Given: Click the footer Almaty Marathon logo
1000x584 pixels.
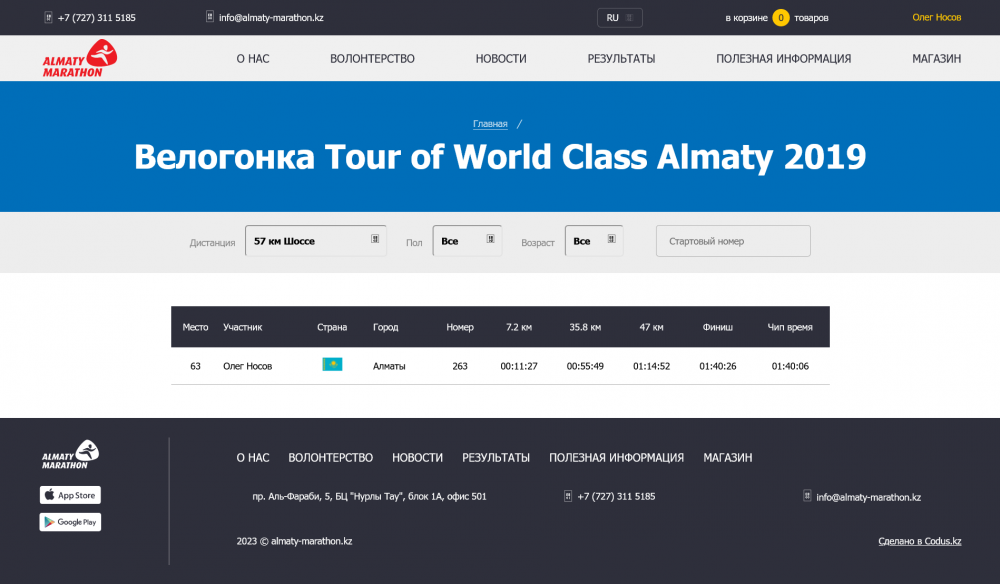Looking at the screenshot, I should tap(70, 455).
